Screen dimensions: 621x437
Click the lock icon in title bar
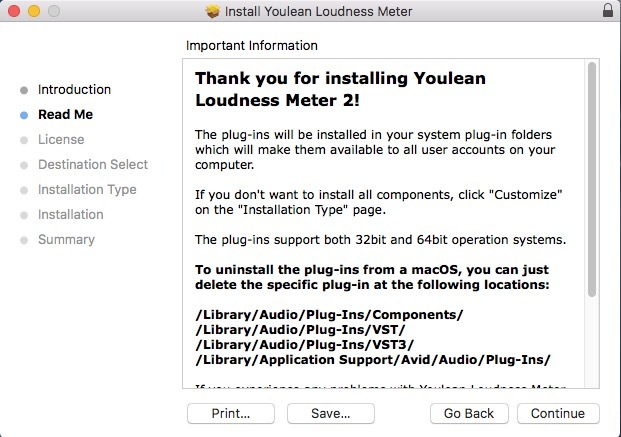609,11
